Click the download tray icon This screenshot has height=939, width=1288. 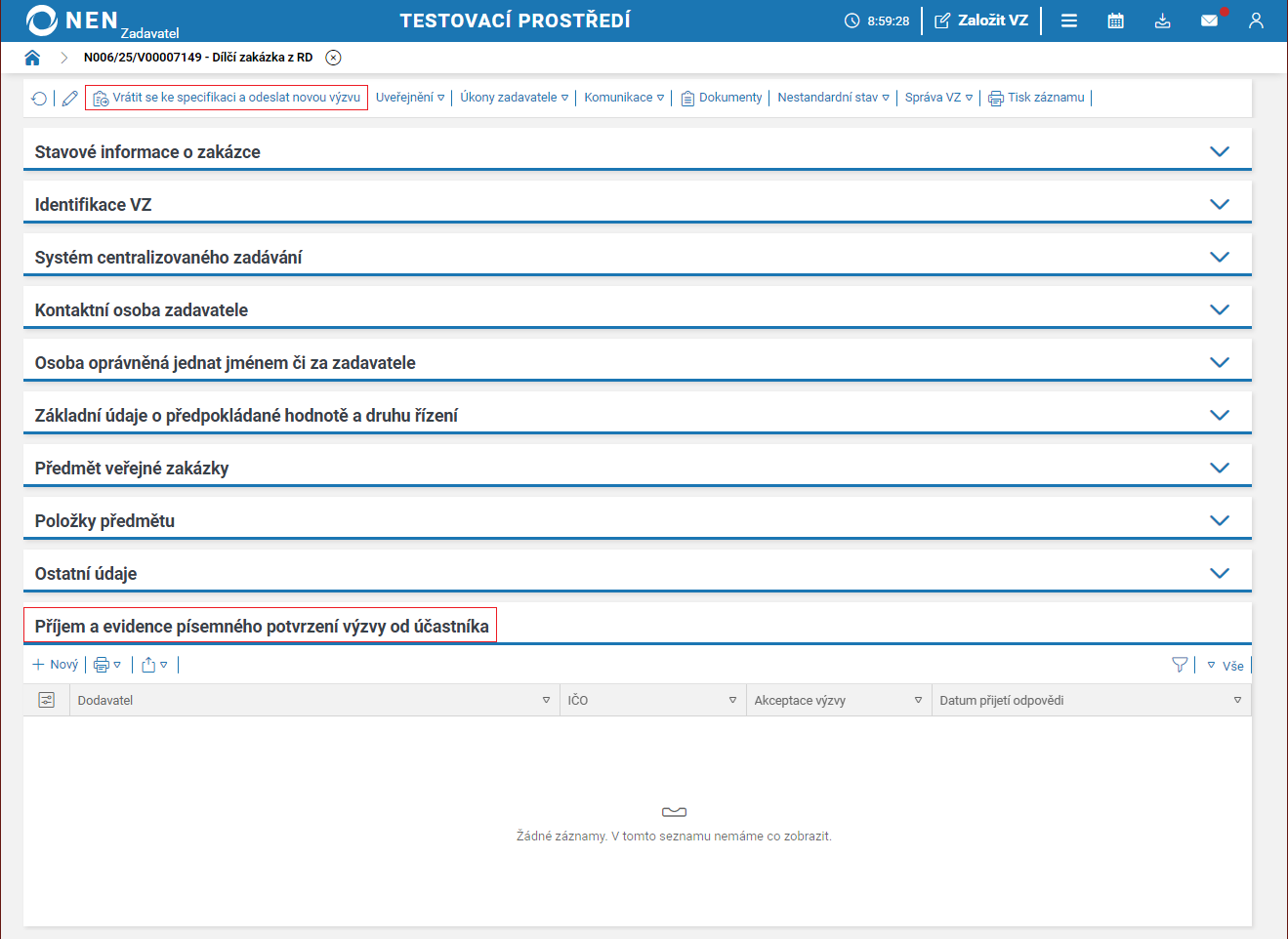click(x=1162, y=20)
